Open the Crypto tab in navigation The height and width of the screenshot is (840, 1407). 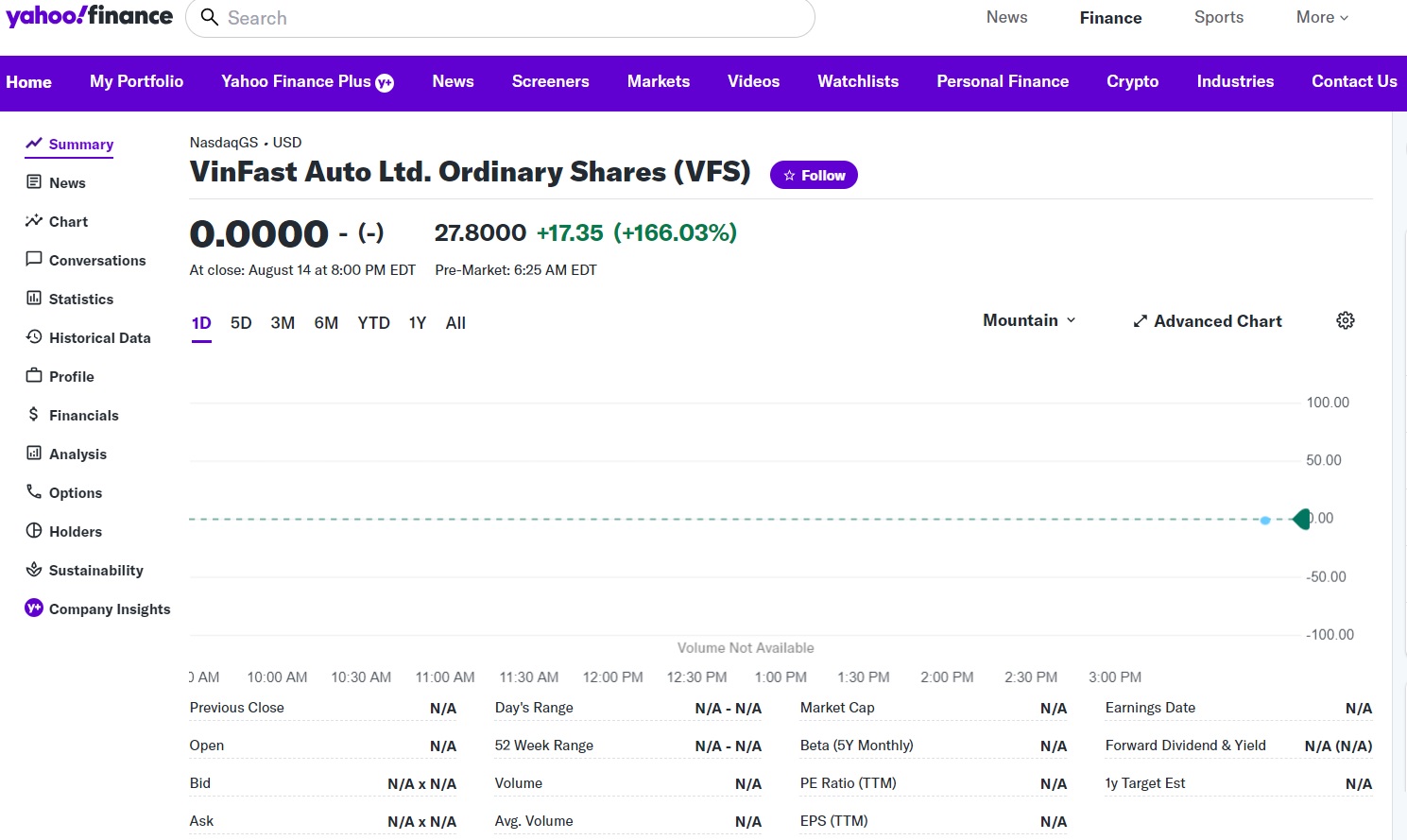coord(1132,82)
